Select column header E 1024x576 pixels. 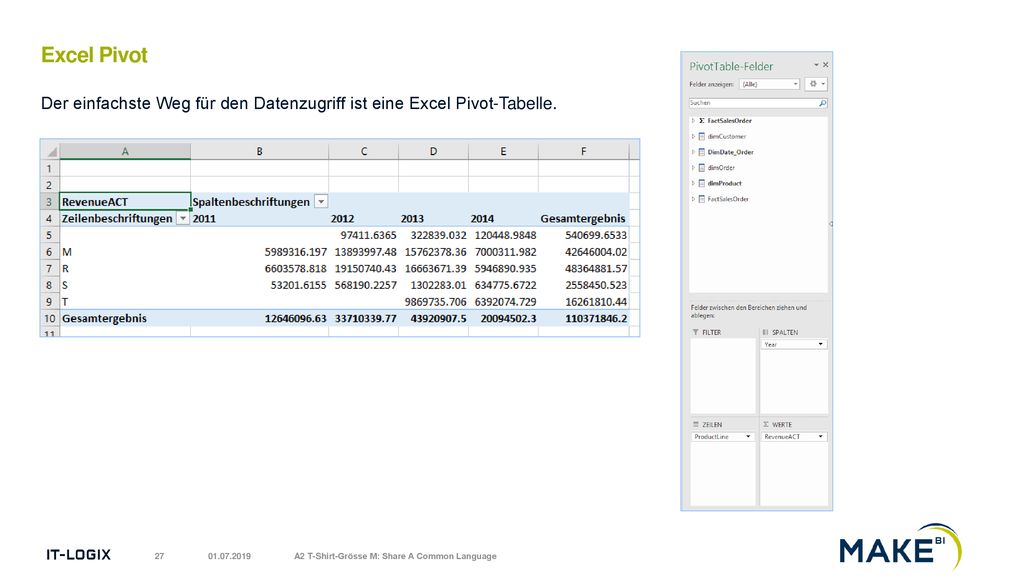pyautogui.click(x=504, y=152)
